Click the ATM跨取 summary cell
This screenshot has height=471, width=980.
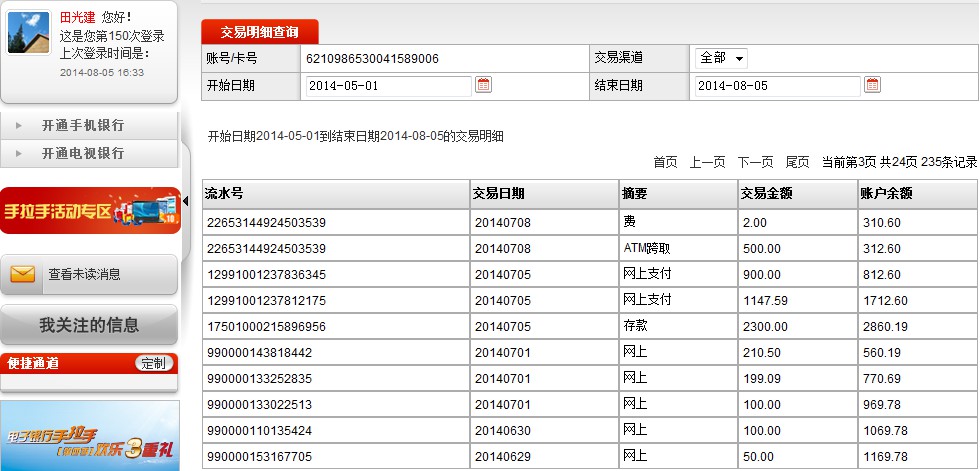[679, 249]
